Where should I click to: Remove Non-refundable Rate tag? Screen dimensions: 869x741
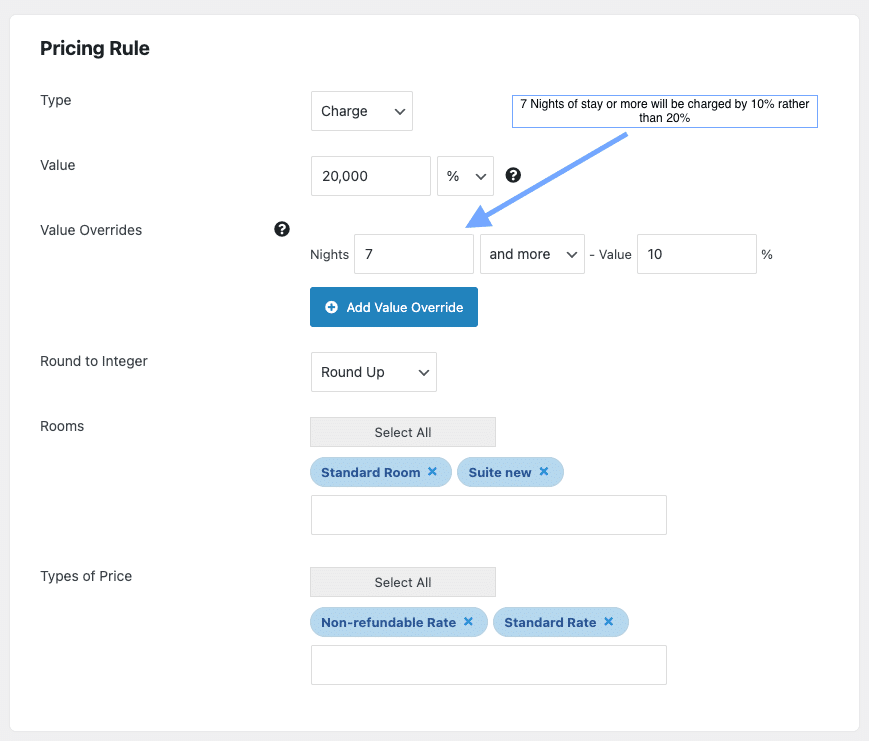point(468,622)
